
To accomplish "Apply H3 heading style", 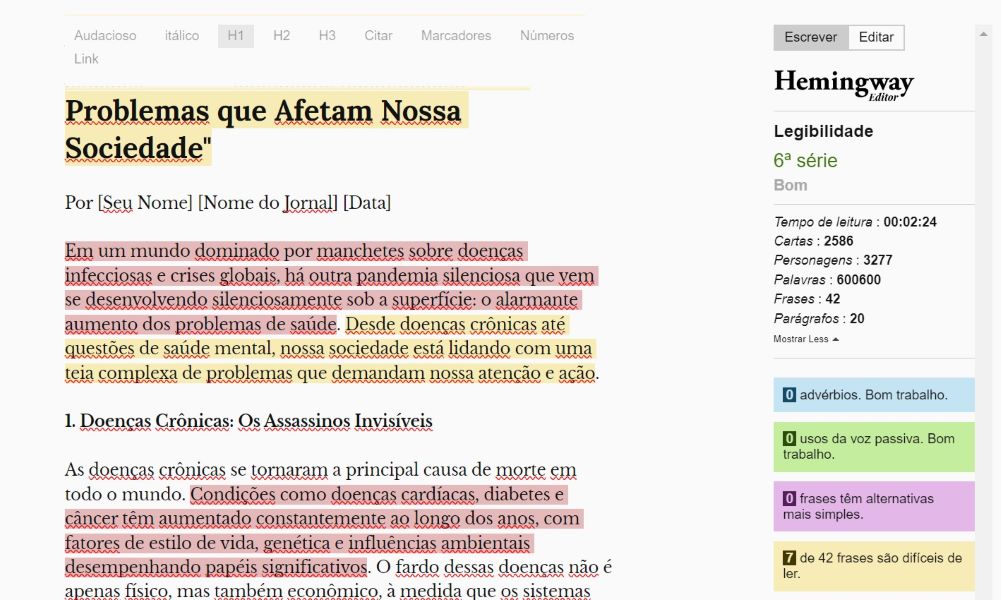I will pyautogui.click(x=327, y=36).
